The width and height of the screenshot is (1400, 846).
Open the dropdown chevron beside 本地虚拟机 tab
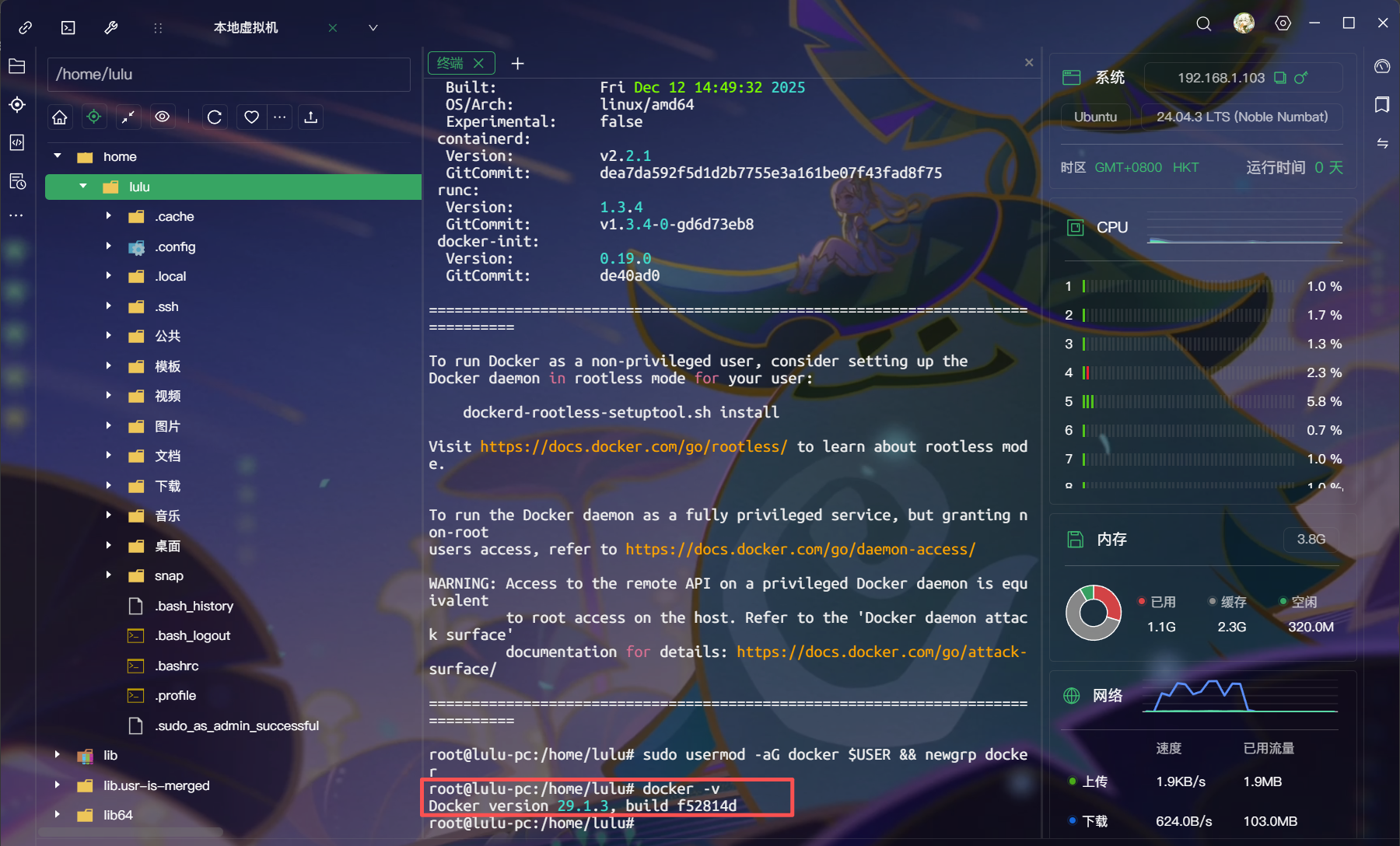click(373, 28)
